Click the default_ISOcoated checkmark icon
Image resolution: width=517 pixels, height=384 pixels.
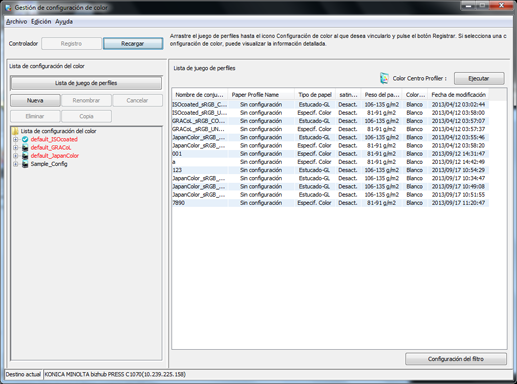tap(25, 139)
